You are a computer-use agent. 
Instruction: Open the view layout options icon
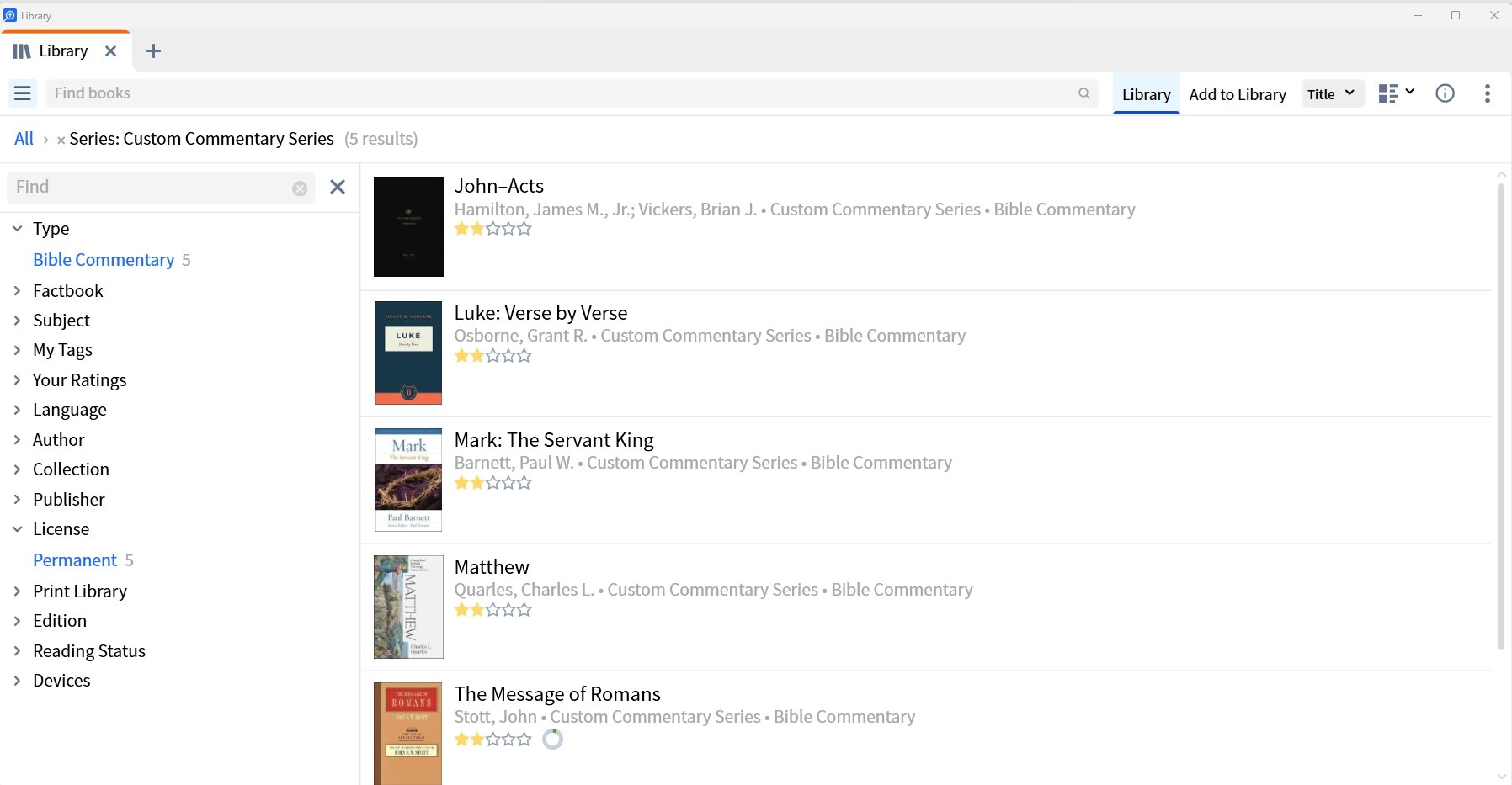point(1397,93)
